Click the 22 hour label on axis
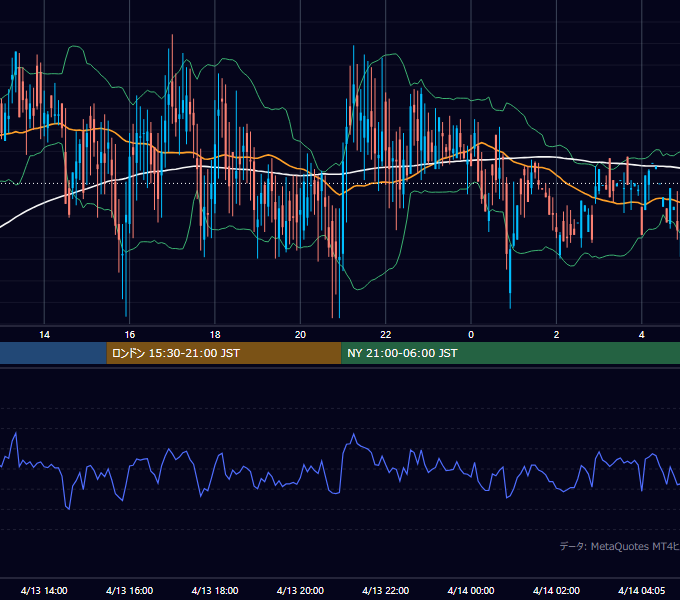The width and height of the screenshot is (680, 600). 386,335
